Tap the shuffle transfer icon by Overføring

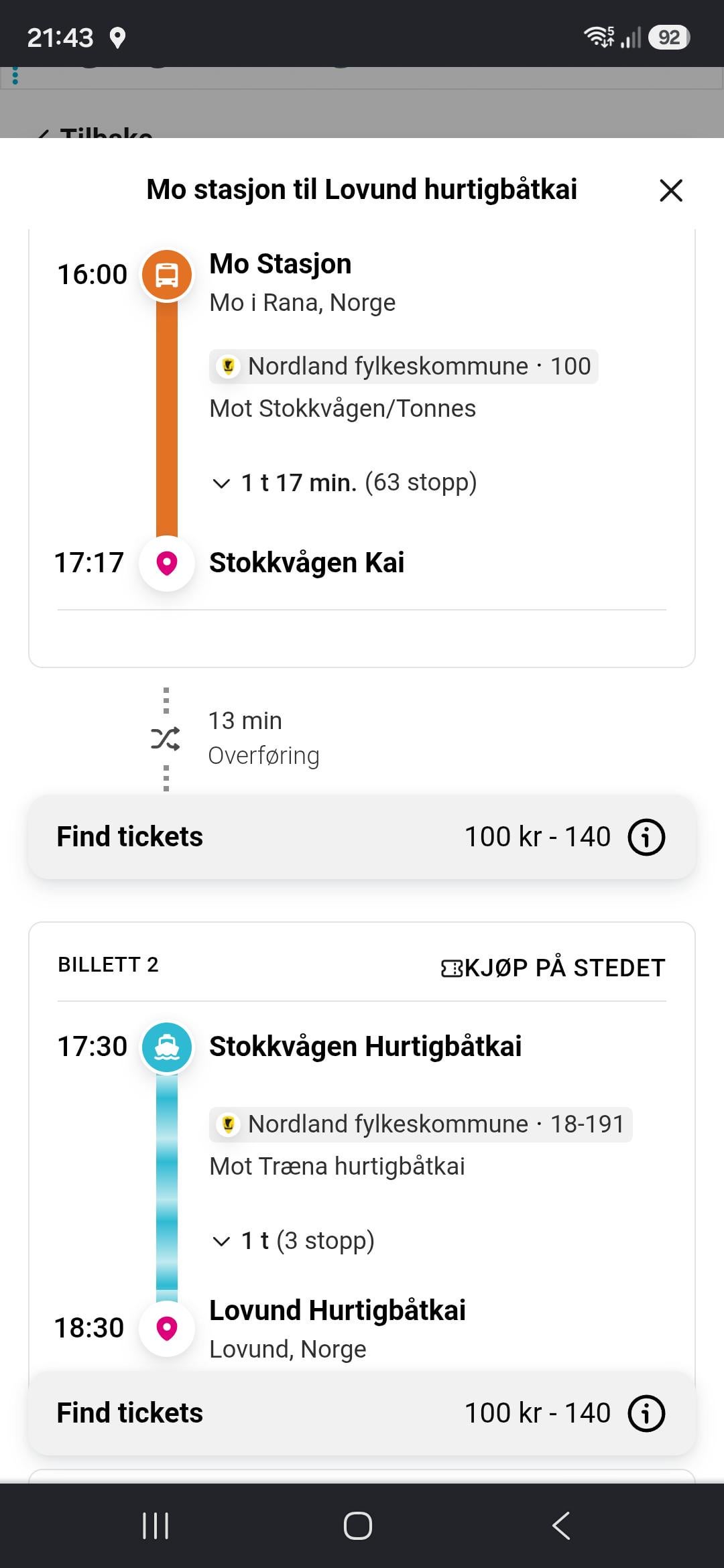(x=166, y=738)
